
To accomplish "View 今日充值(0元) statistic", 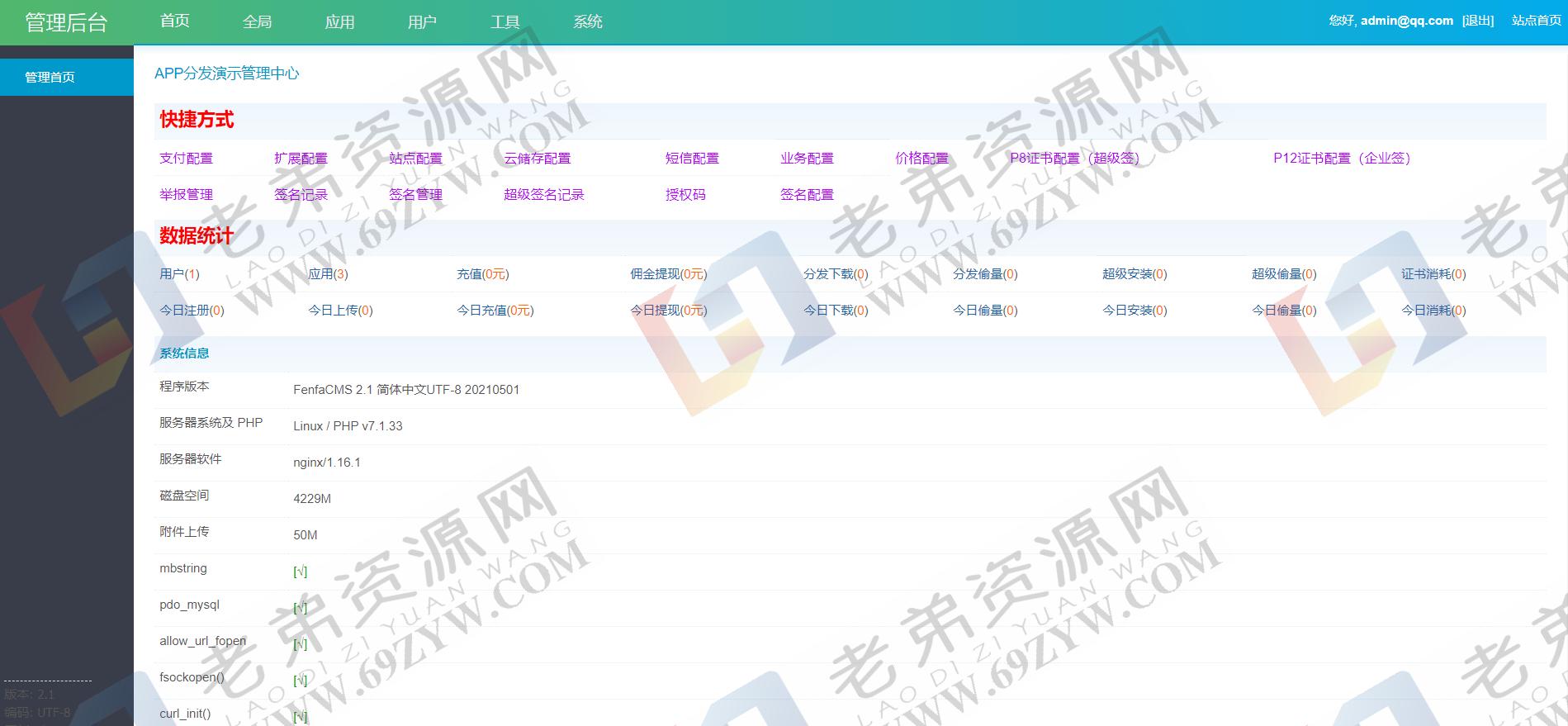I will (495, 310).
